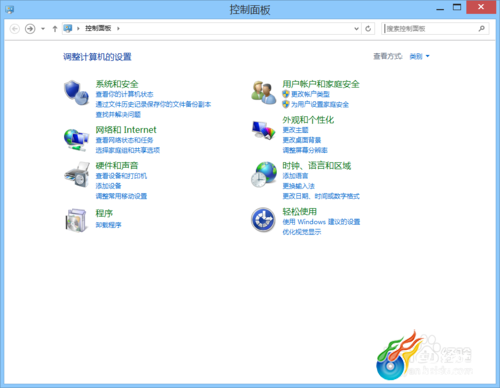
Task: Click the title bar control panel icon
Action: [10, 9]
